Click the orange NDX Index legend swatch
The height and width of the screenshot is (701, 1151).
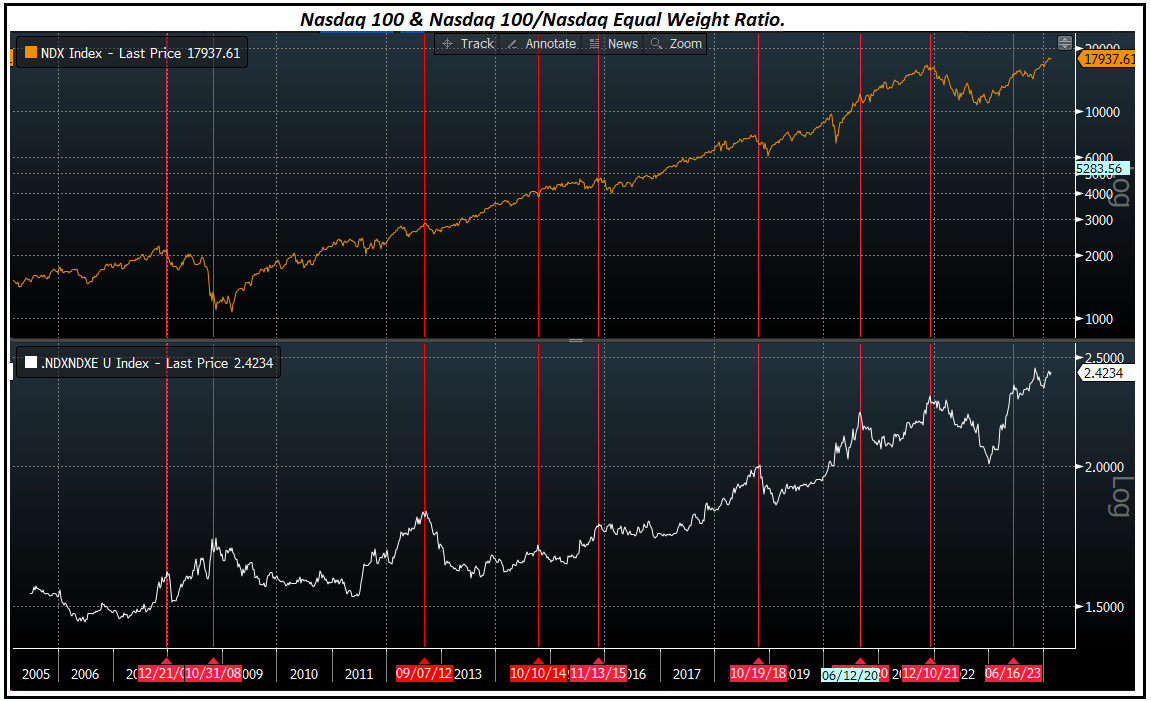click(x=31, y=53)
